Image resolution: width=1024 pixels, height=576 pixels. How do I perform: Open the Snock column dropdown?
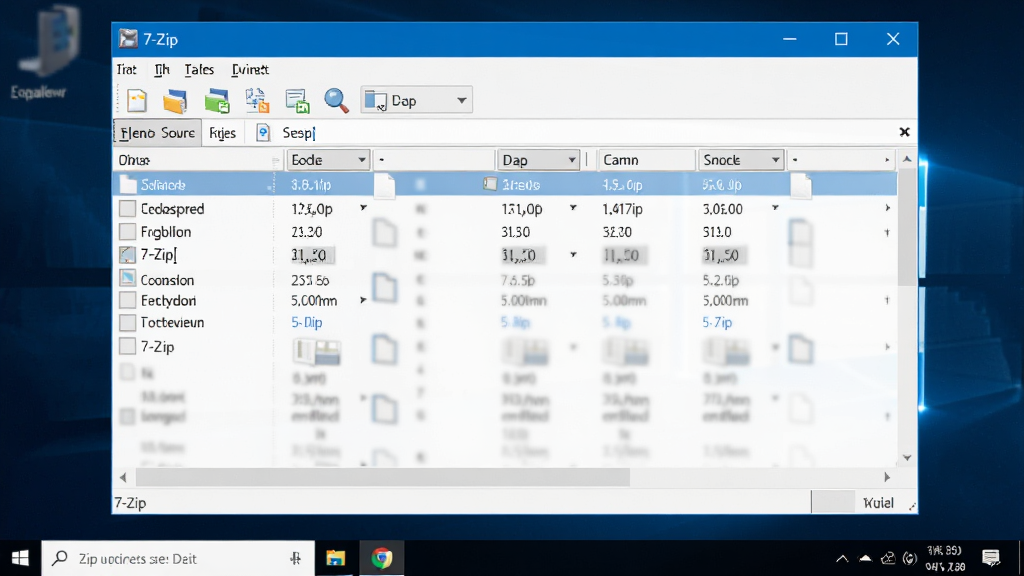tap(775, 160)
